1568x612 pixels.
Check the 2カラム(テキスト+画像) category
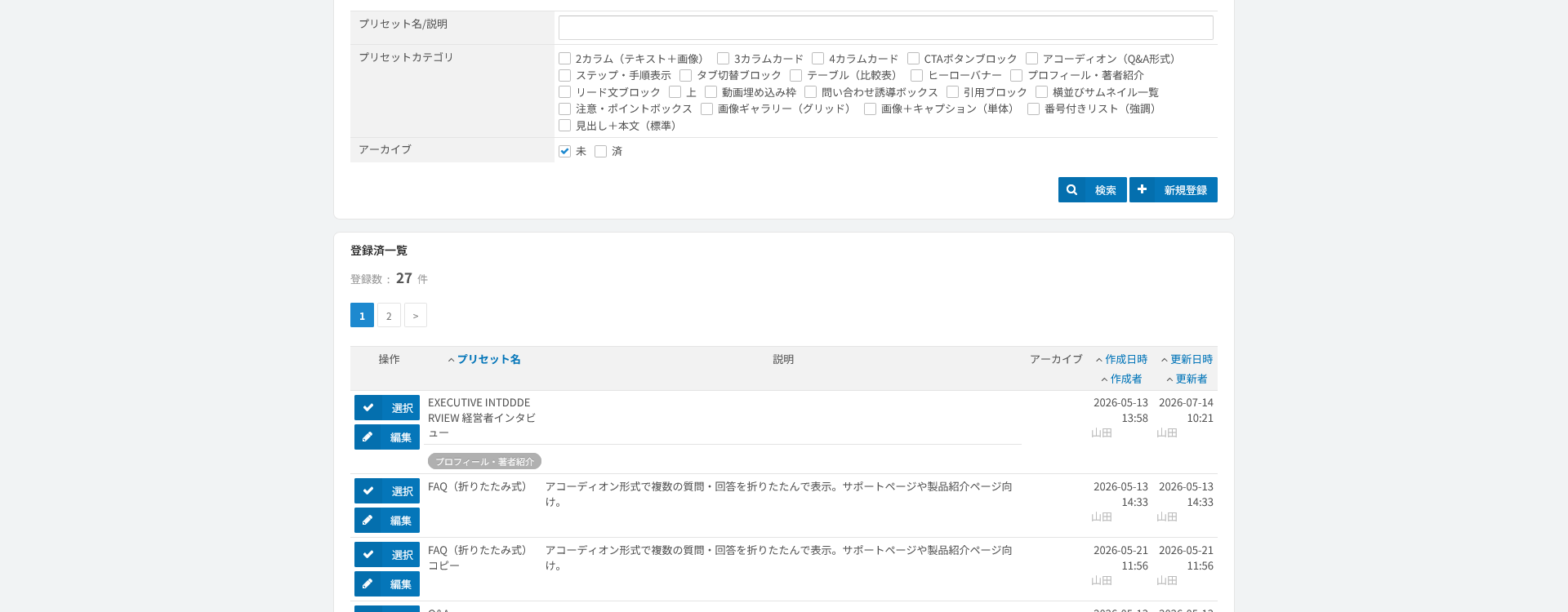click(x=564, y=59)
